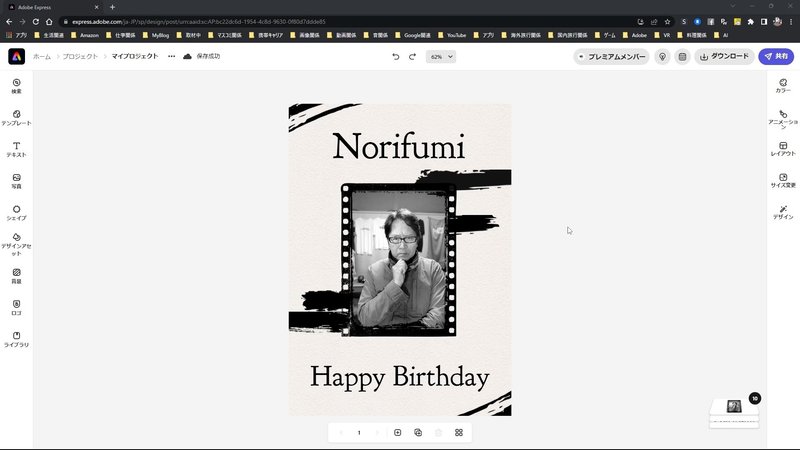The width and height of the screenshot is (800, 450).
Task: Open the Color panel on right sidebar
Action: pos(783,86)
